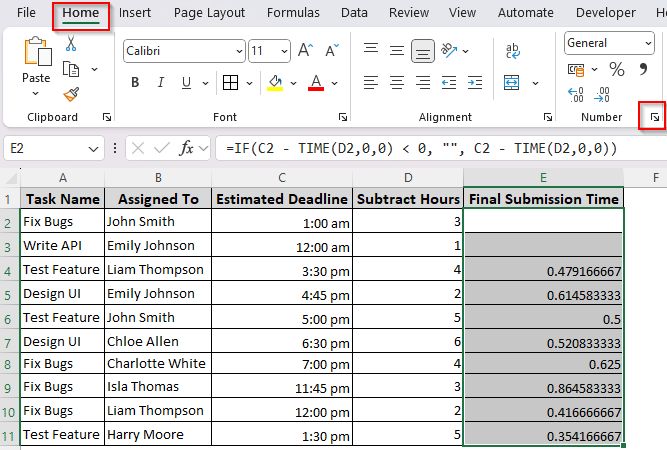Click the Cut scissors icon
This screenshot has height=450, width=667.
tap(71, 43)
